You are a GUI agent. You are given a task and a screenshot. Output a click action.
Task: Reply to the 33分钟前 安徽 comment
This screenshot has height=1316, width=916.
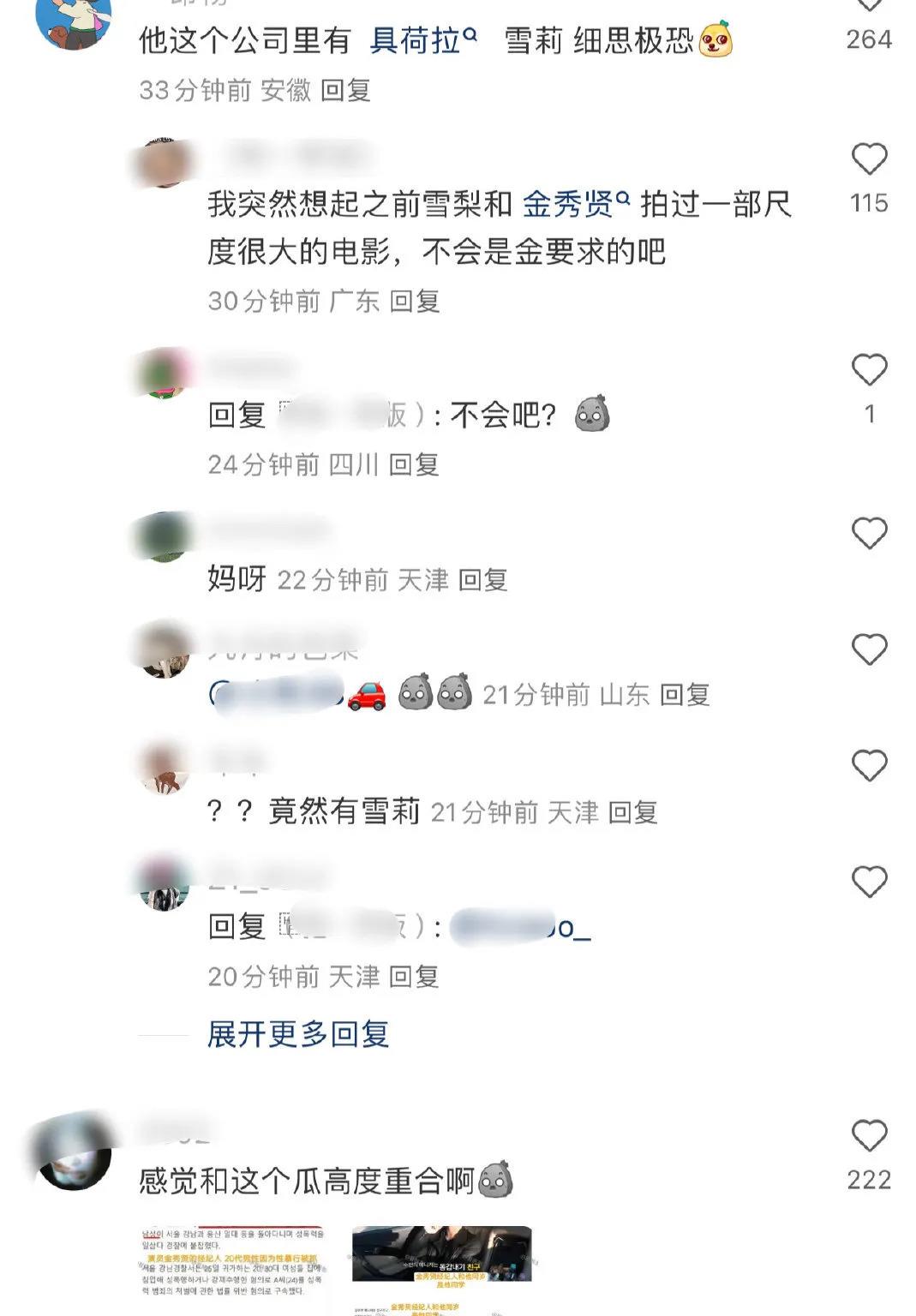tap(345, 90)
